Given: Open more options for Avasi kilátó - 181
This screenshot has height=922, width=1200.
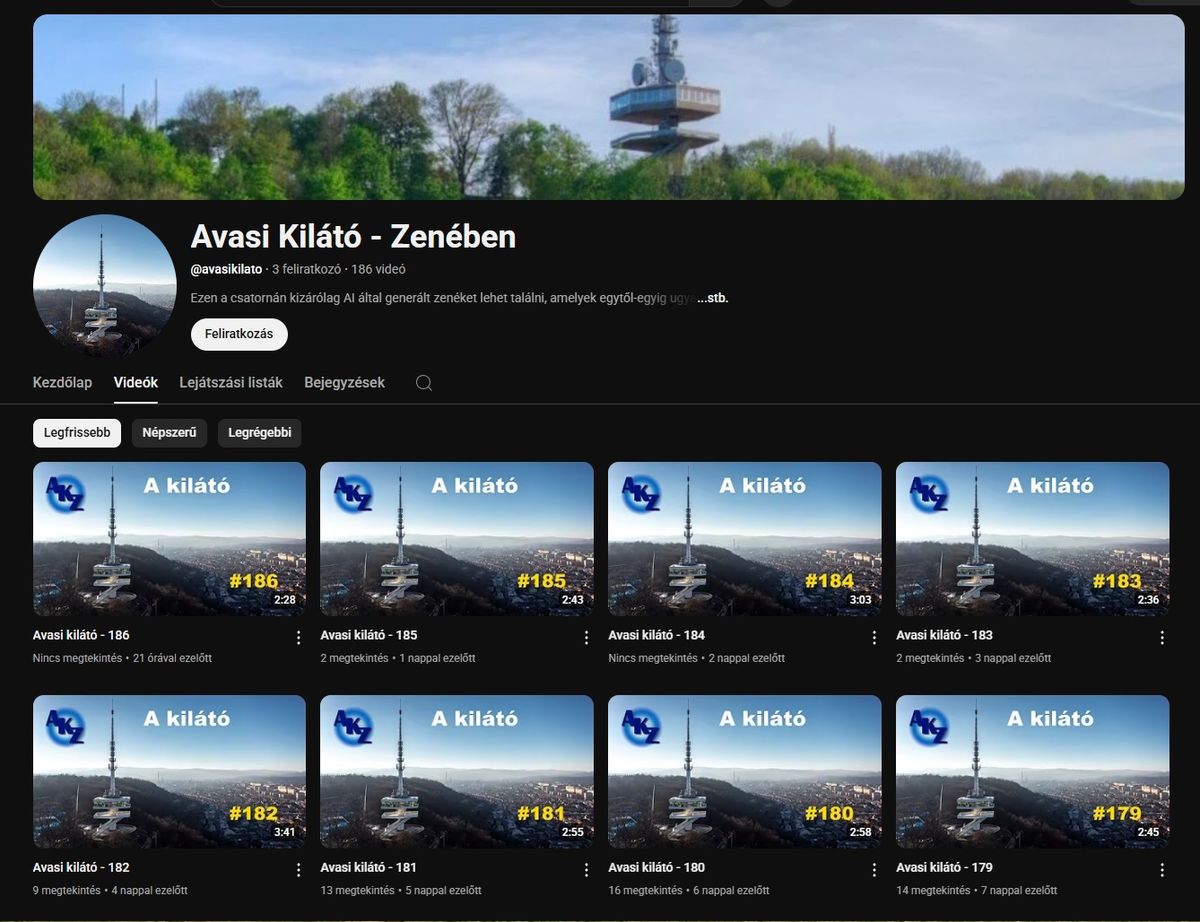Looking at the screenshot, I should pyautogui.click(x=586, y=869).
